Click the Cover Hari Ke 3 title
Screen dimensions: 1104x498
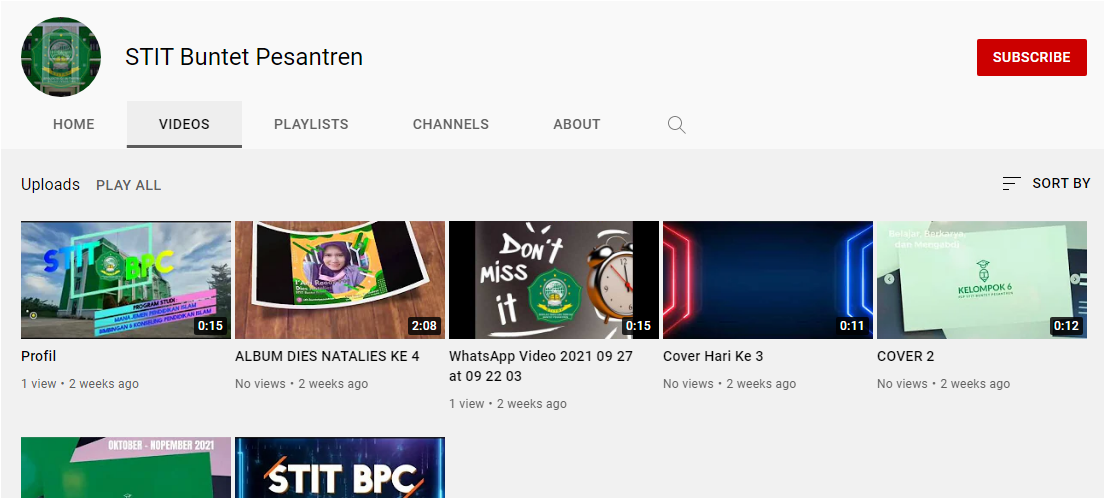[x=713, y=356]
